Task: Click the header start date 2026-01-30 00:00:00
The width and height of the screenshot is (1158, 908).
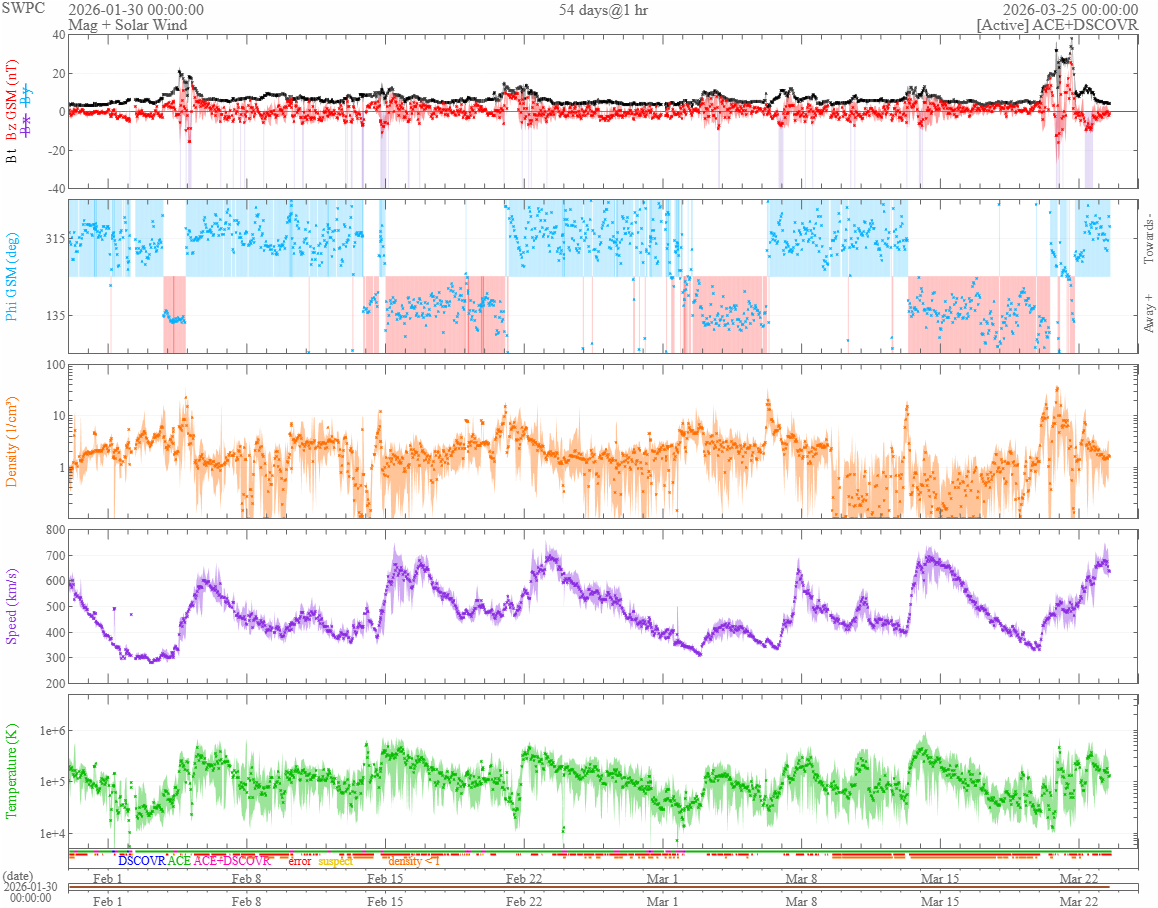Action: pyautogui.click(x=136, y=10)
